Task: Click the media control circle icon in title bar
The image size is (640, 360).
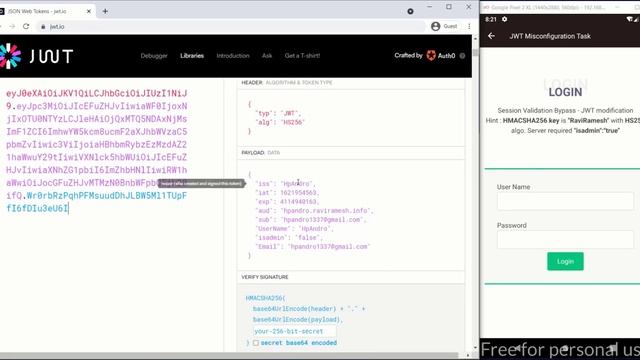Action: click(410, 11)
